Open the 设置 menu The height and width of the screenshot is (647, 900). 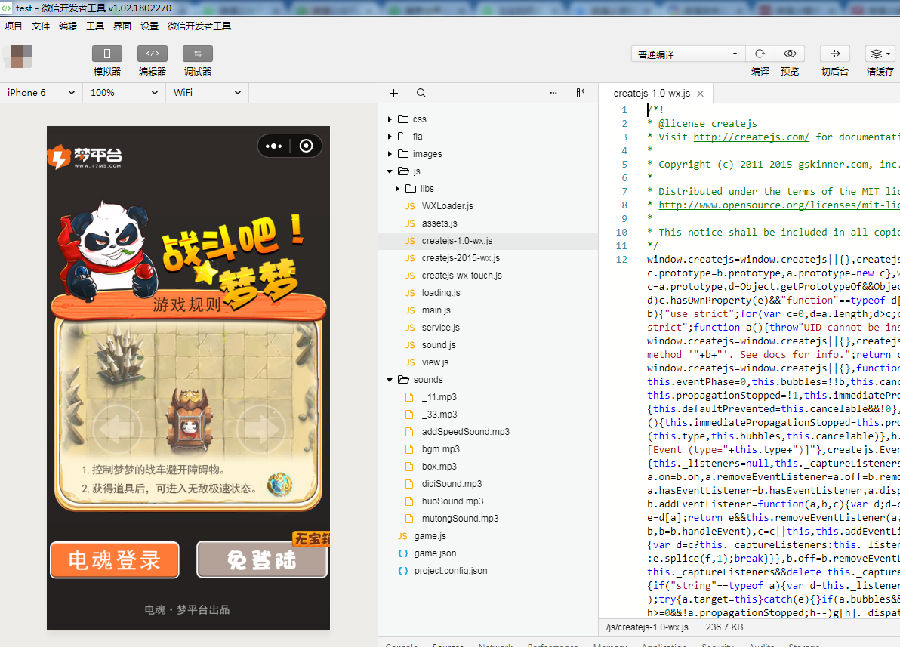(x=149, y=26)
